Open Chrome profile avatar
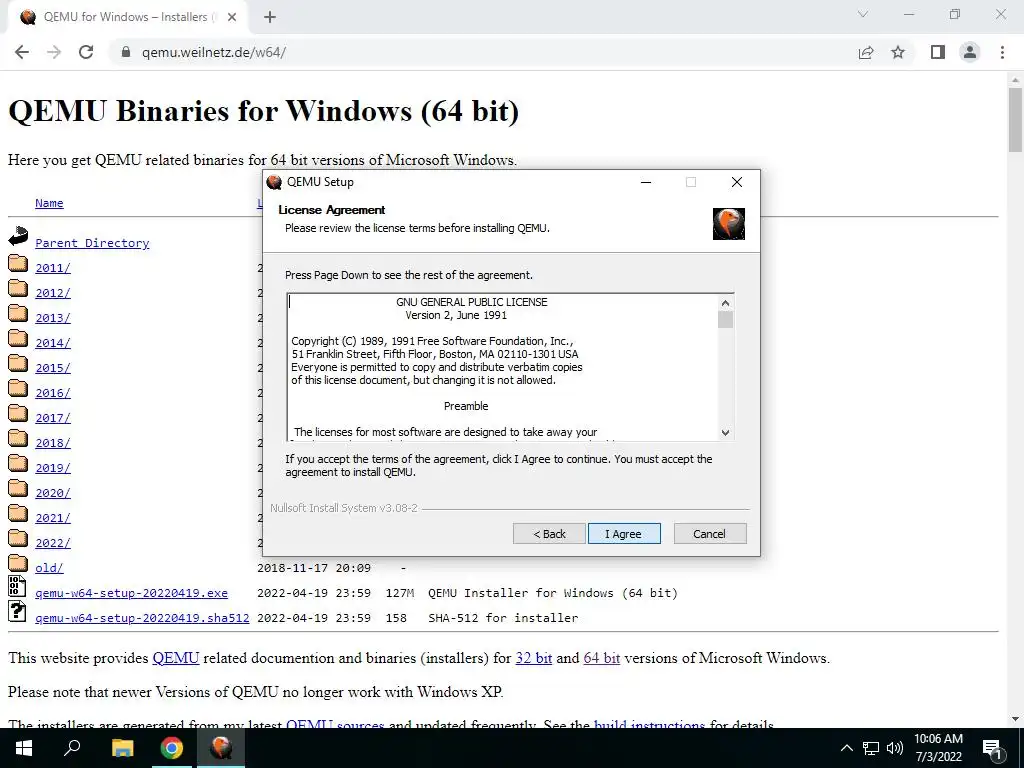 pos(970,52)
